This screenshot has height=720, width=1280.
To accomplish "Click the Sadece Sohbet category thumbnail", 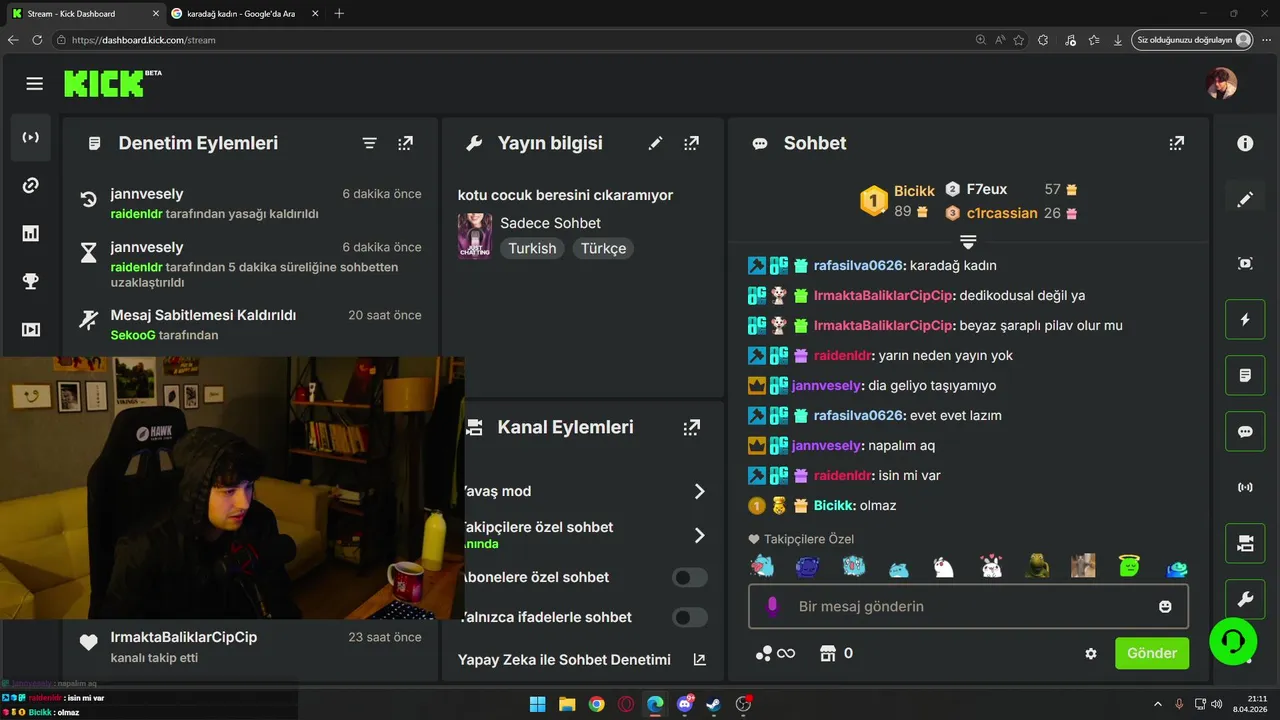I will [475, 236].
